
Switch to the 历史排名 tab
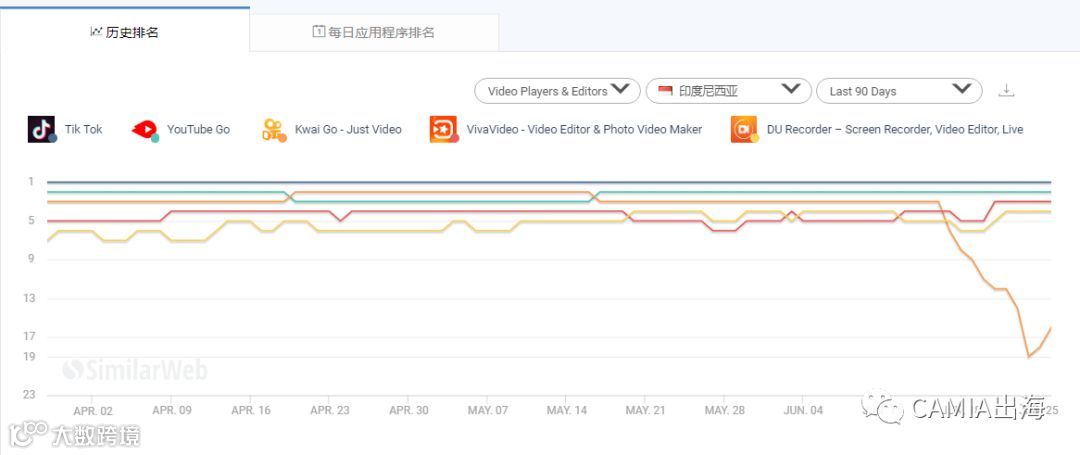pos(125,32)
